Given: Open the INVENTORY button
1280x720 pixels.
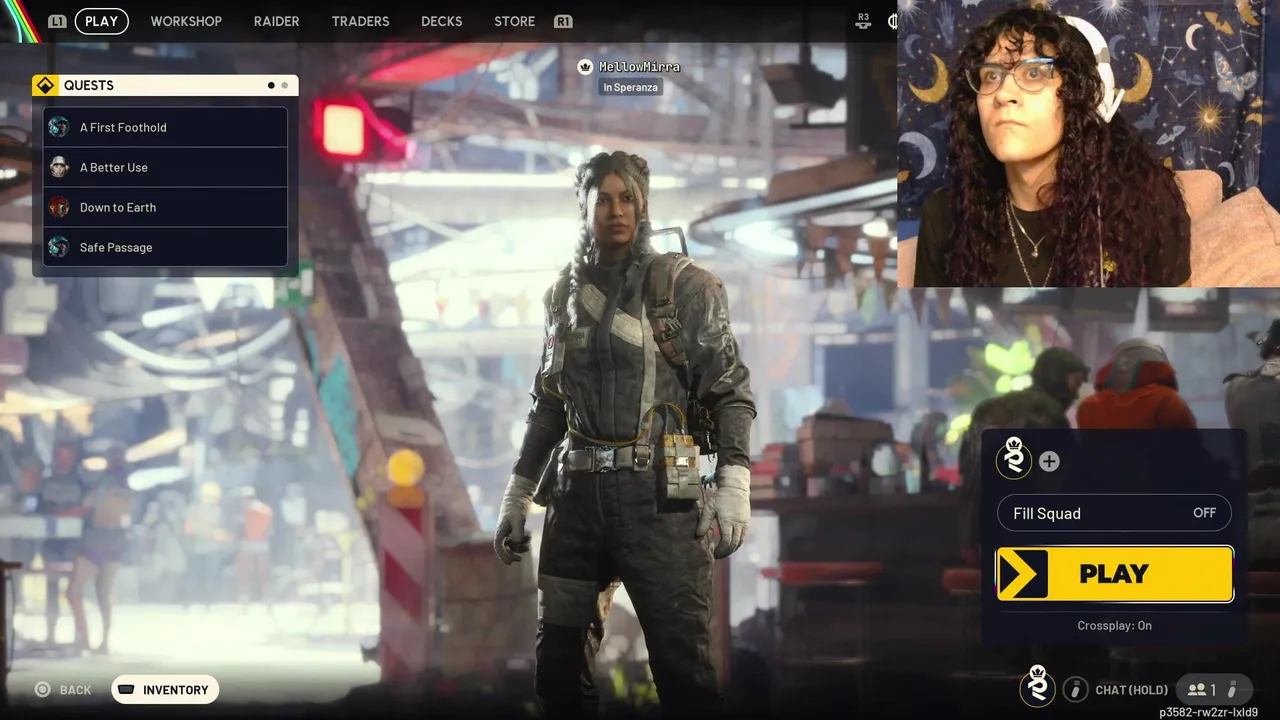Looking at the screenshot, I should pos(165,689).
